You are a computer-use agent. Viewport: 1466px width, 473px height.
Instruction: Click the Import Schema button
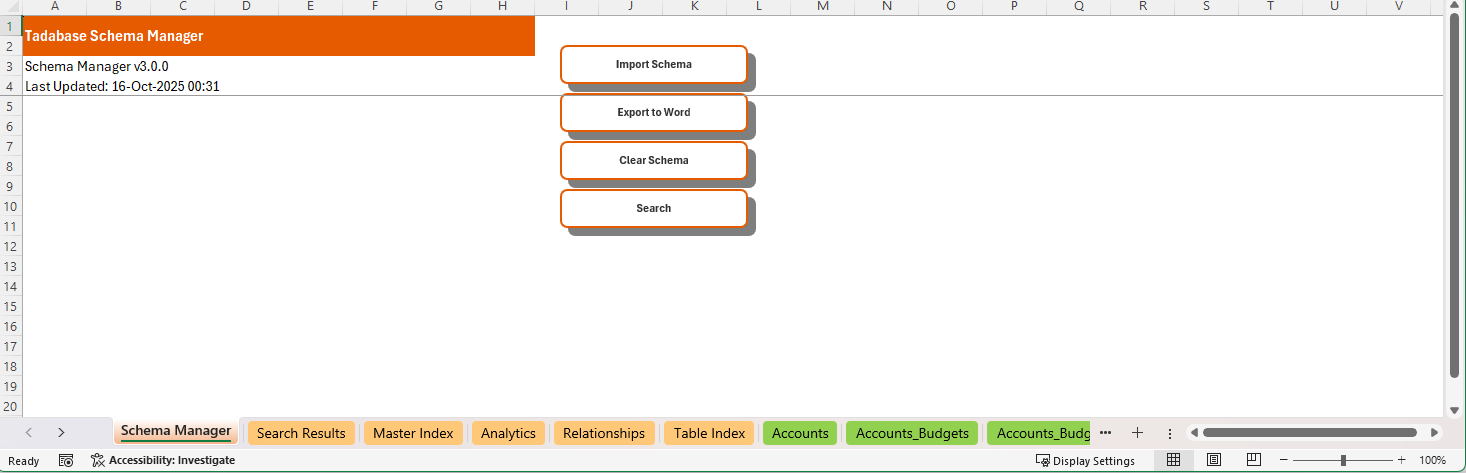click(x=653, y=64)
